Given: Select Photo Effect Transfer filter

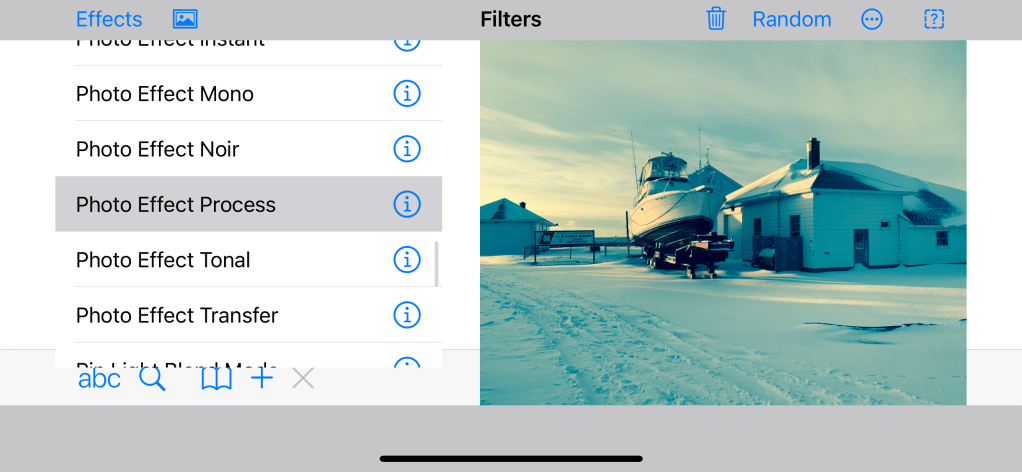Looking at the screenshot, I should click(176, 315).
